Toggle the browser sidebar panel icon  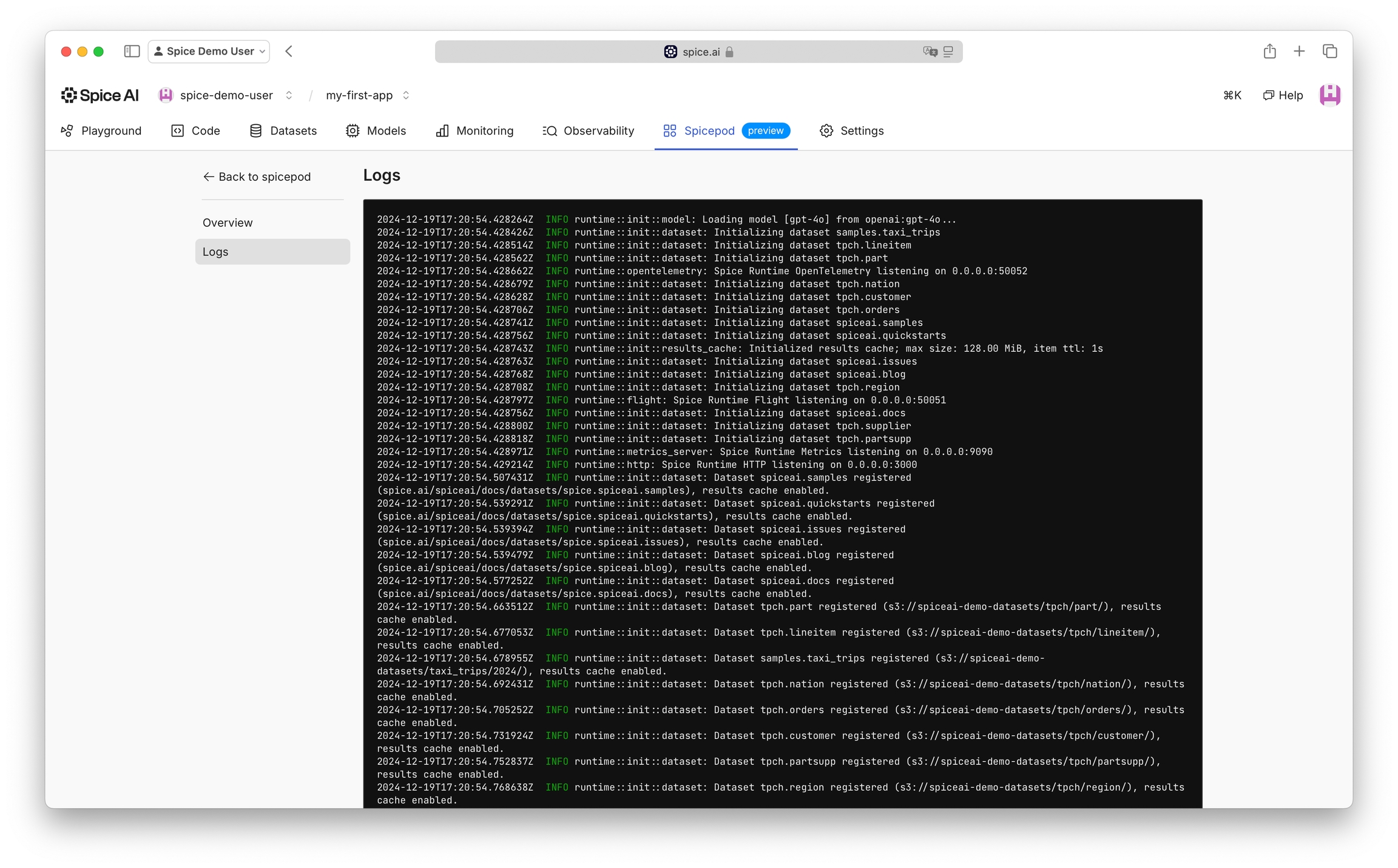pyautogui.click(x=132, y=52)
